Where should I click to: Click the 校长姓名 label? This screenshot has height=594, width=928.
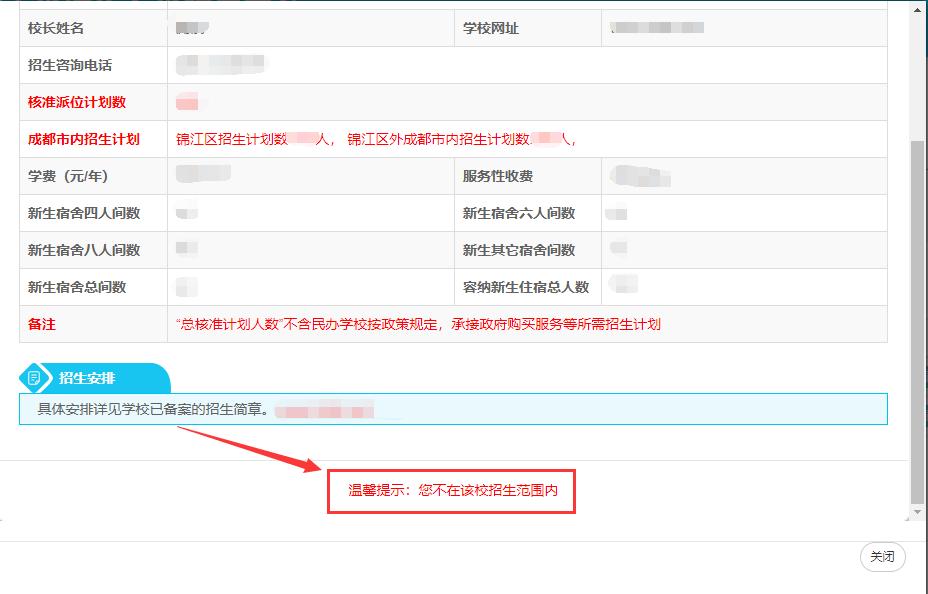tap(56, 28)
